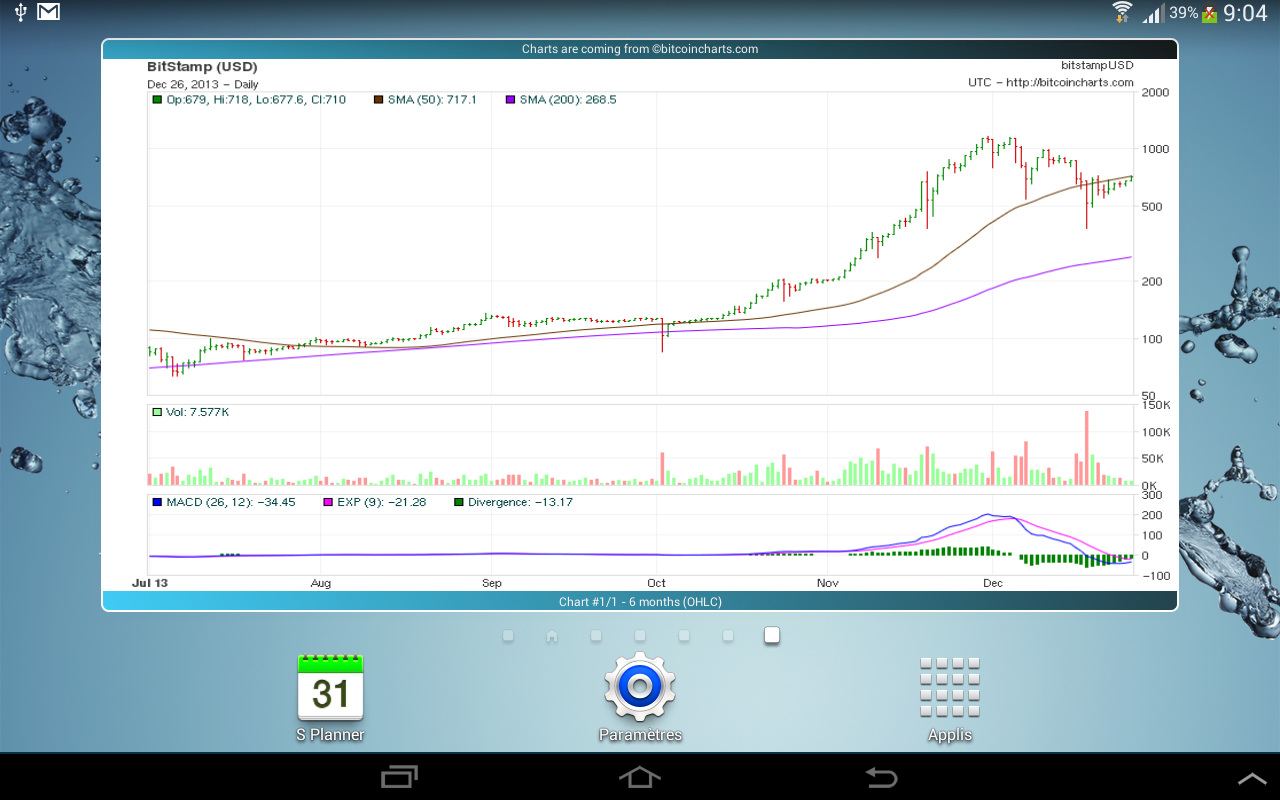Viewport: 1280px width, 800px height.
Task: Tap the '300' MACD axis label
Action: pos(1152,495)
